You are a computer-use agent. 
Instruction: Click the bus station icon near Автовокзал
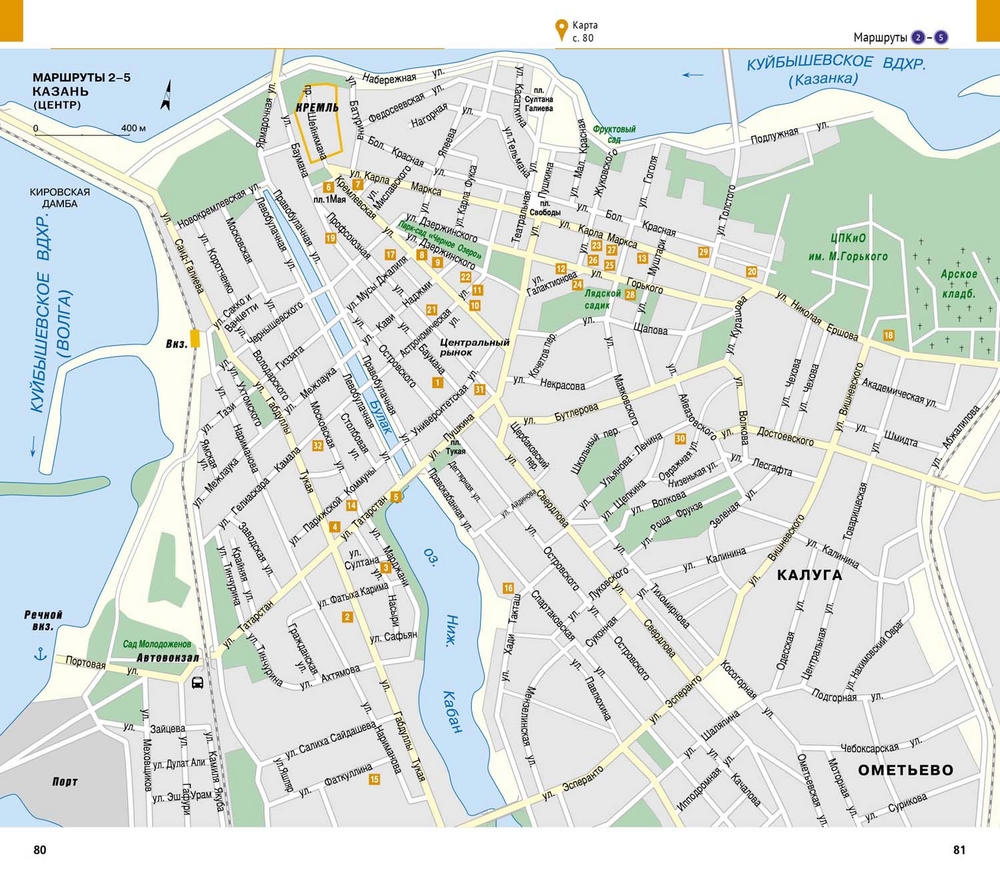pyautogui.click(x=197, y=683)
